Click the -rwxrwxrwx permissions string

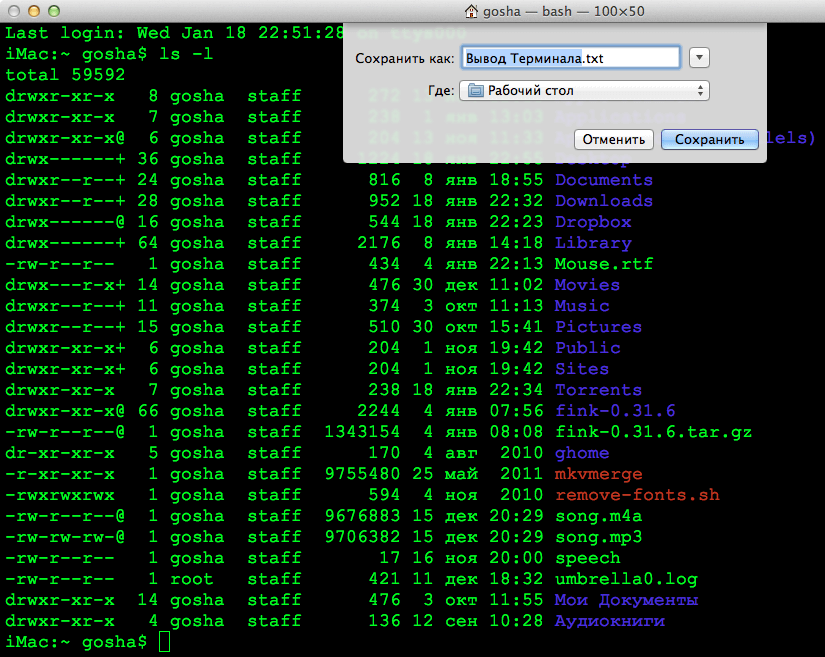60,495
